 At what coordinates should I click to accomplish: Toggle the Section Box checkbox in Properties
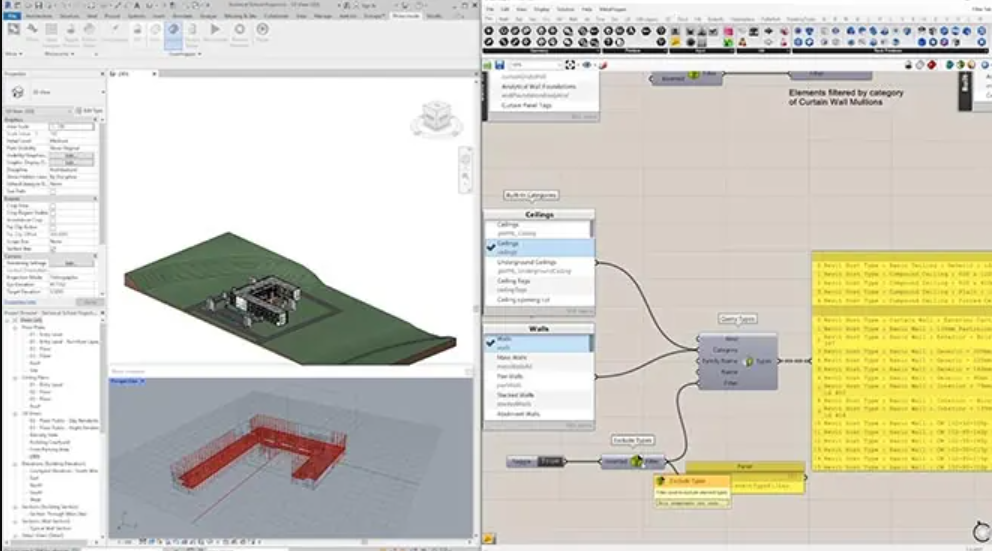53,249
